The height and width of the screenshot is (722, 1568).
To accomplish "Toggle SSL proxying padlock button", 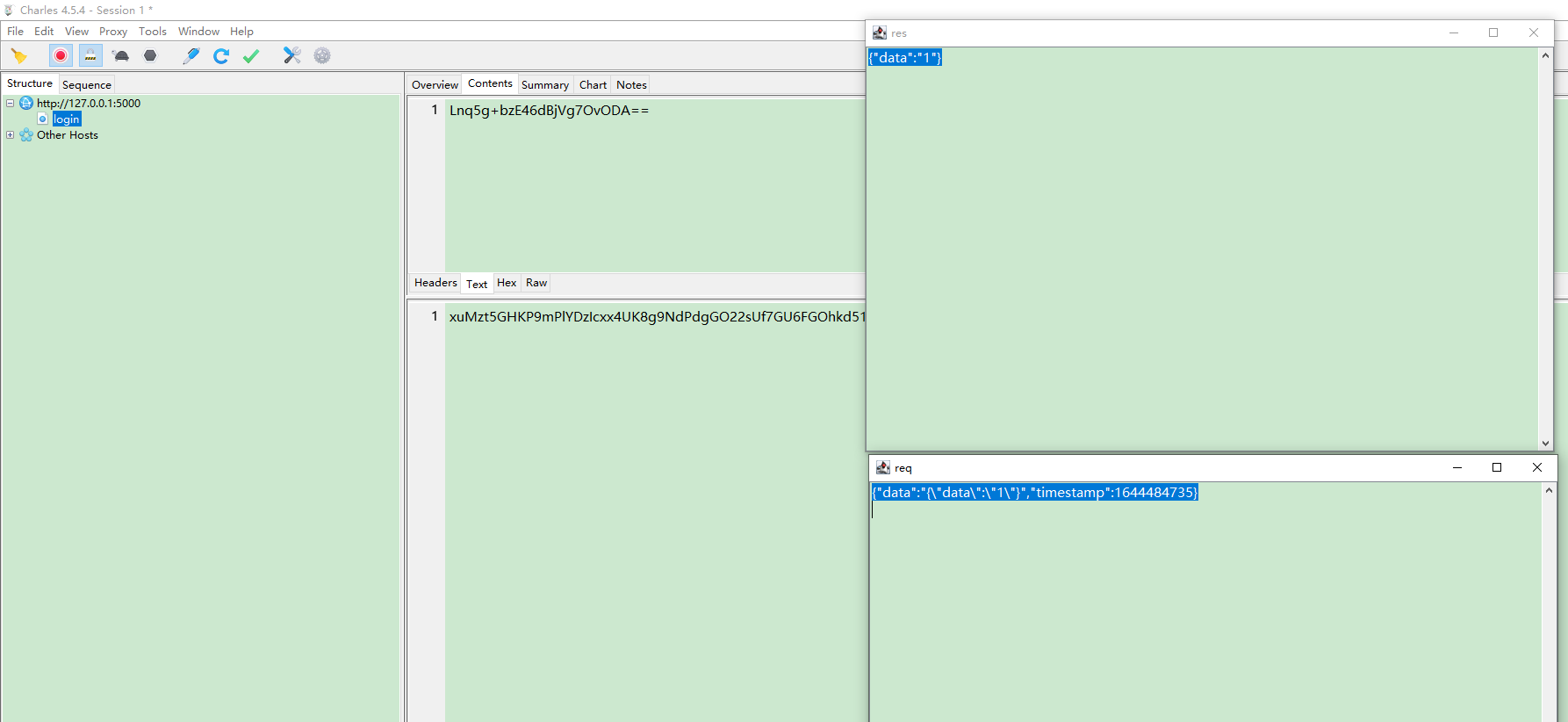I will (x=90, y=56).
